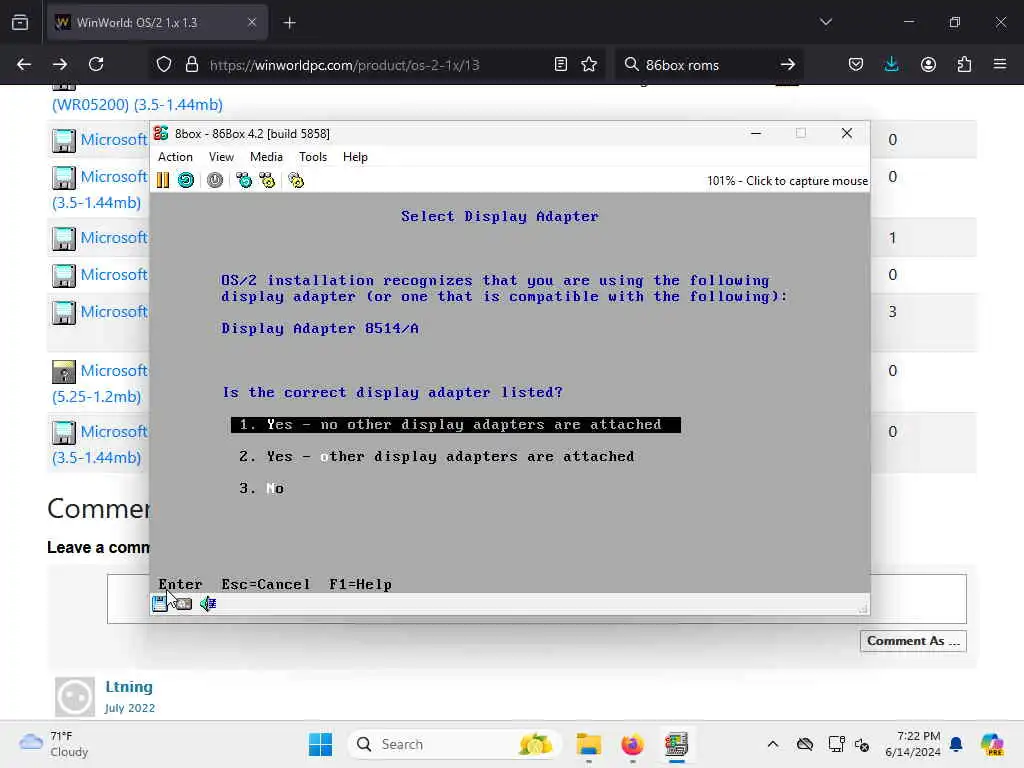Click Esc=Cancel at screen bottom
Viewport: 1024px width, 768px height.
point(266,584)
